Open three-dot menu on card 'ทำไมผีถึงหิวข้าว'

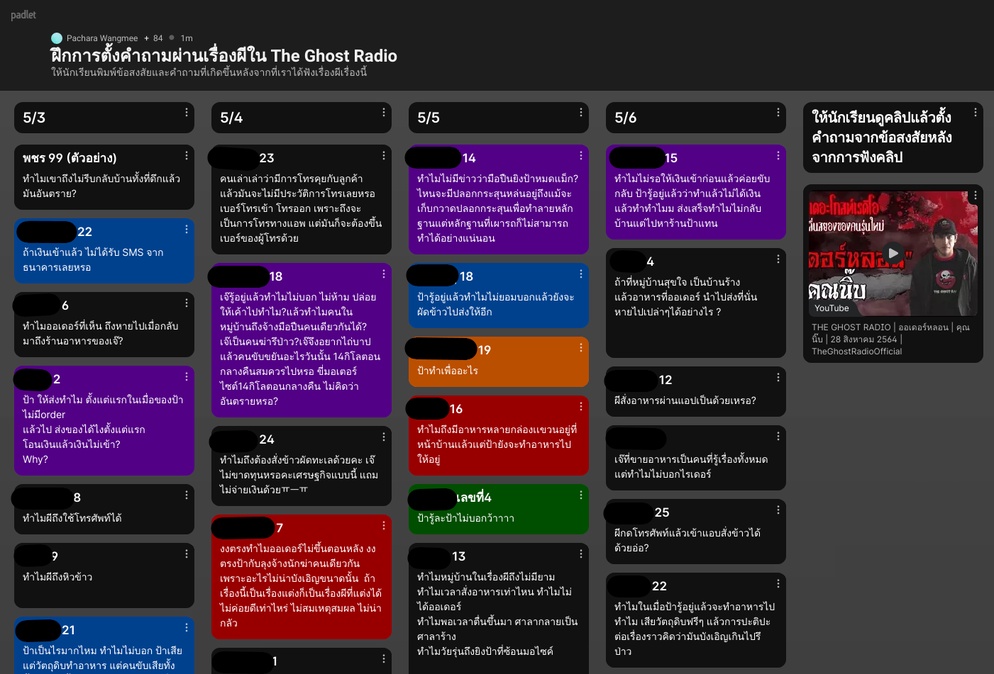click(186, 554)
